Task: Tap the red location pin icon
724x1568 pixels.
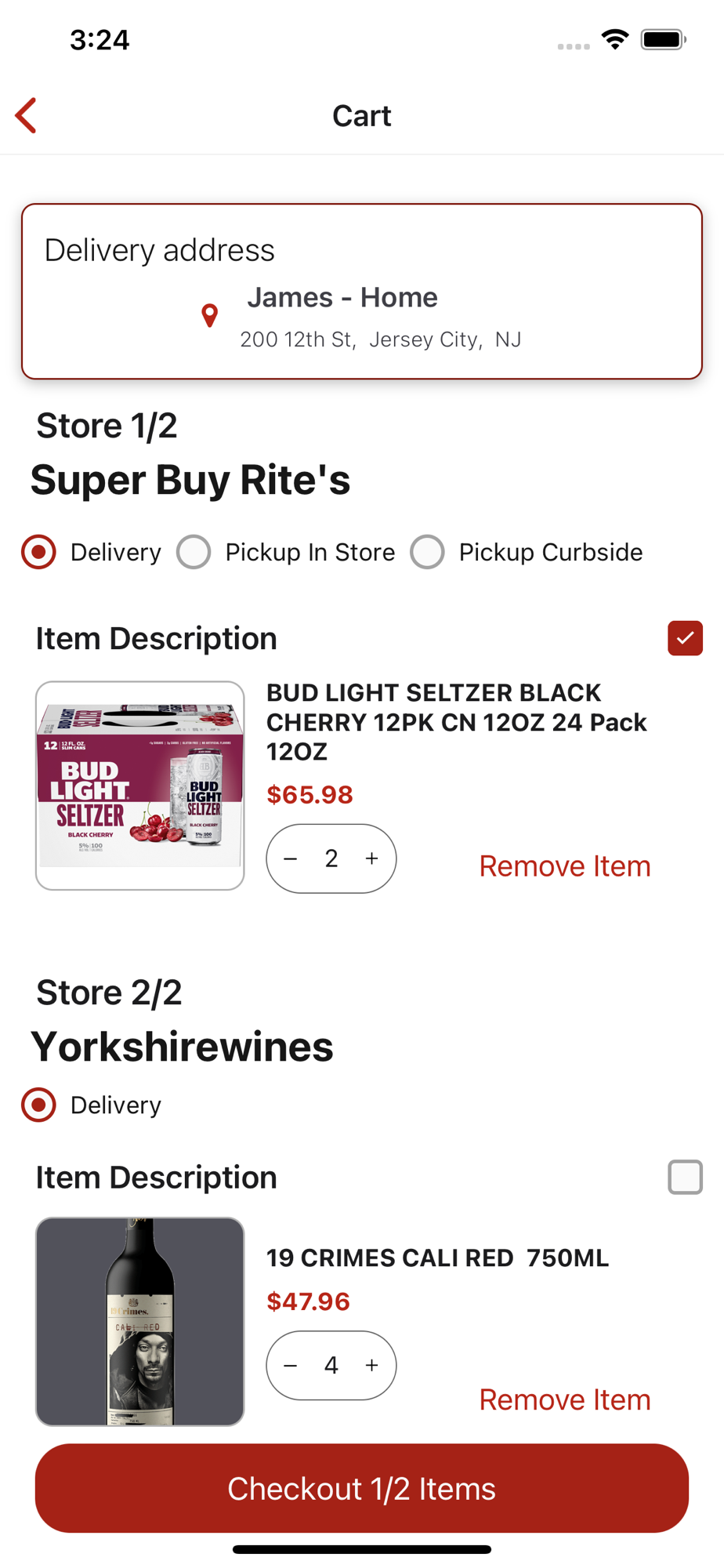Action: point(209,315)
